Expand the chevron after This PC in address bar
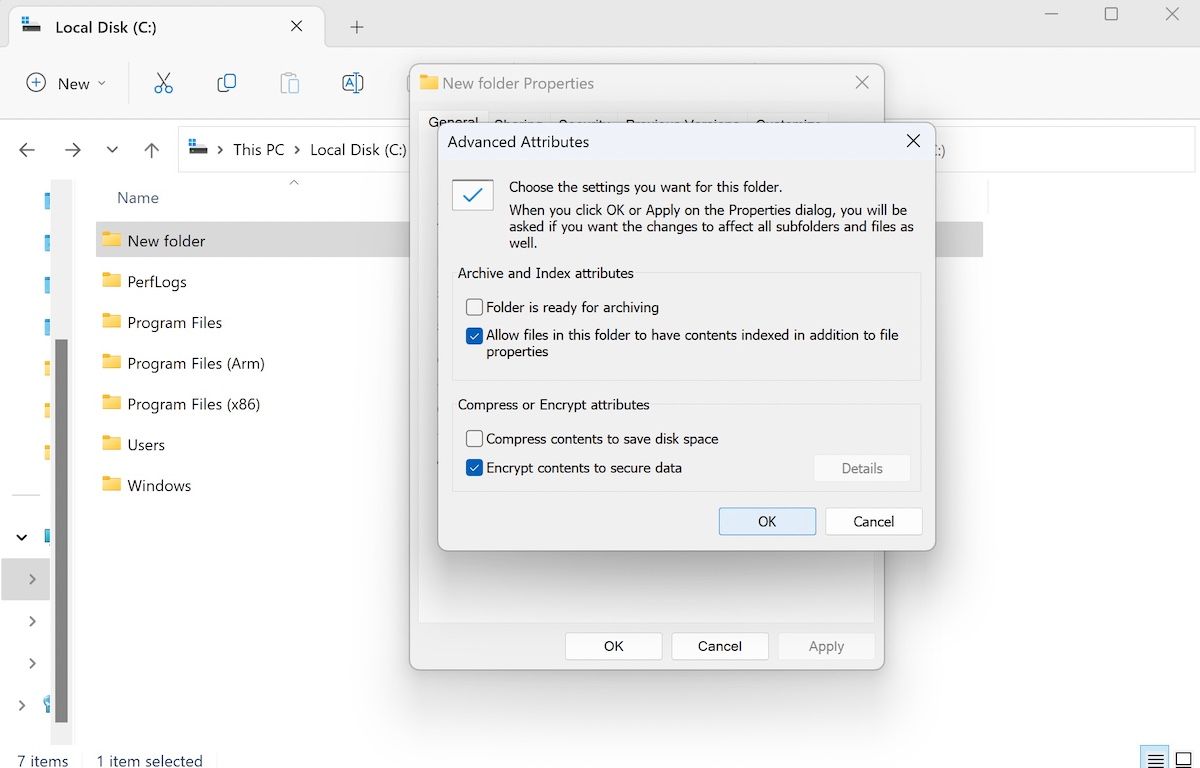The image size is (1200, 768). click(x=297, y=150)
